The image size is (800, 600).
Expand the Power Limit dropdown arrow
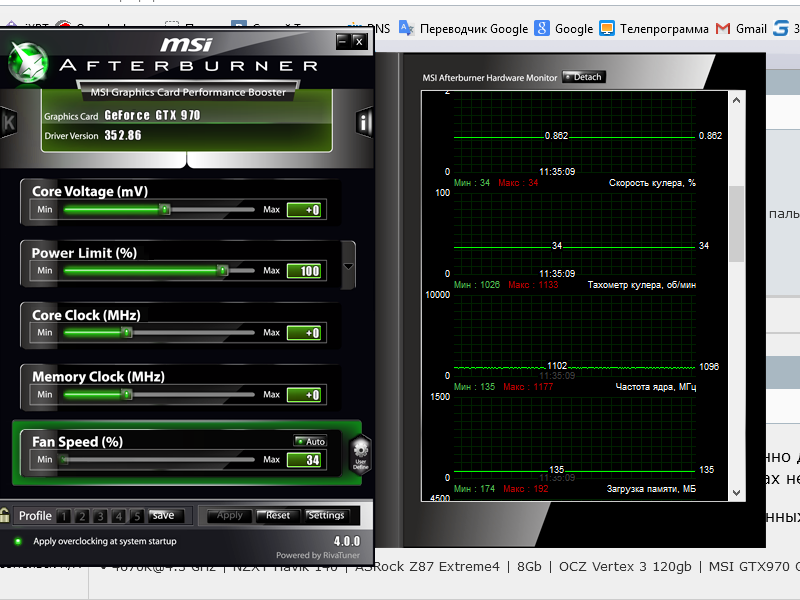coord(348,266)
